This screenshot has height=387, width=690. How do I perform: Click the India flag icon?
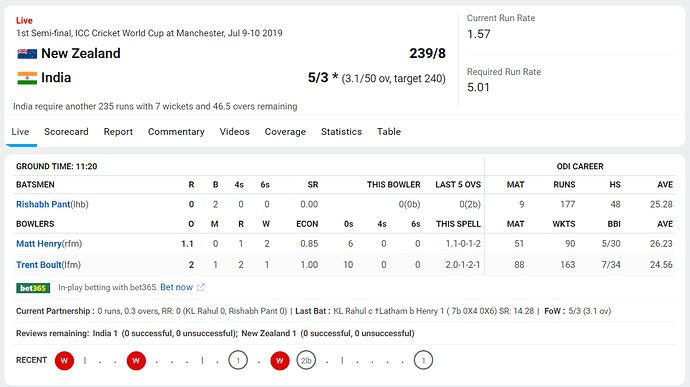(x=27, y=78)
